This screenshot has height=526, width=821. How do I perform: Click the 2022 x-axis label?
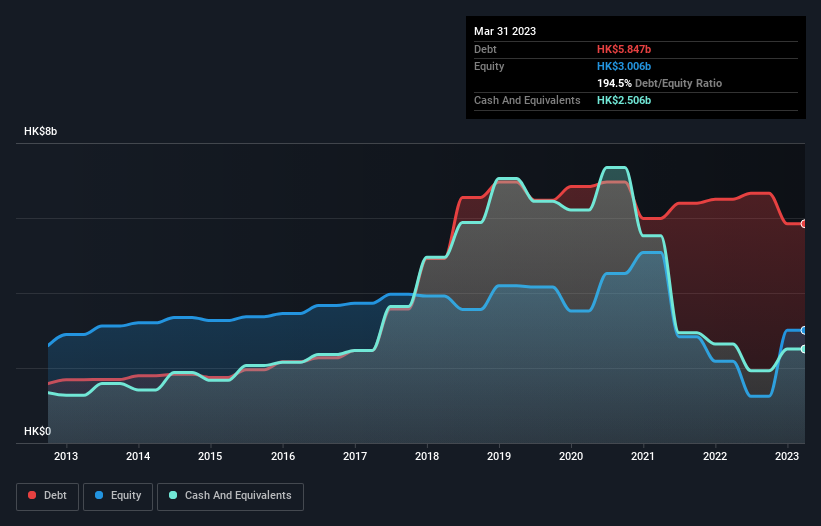pyautogui.click(x=715, y=456)
